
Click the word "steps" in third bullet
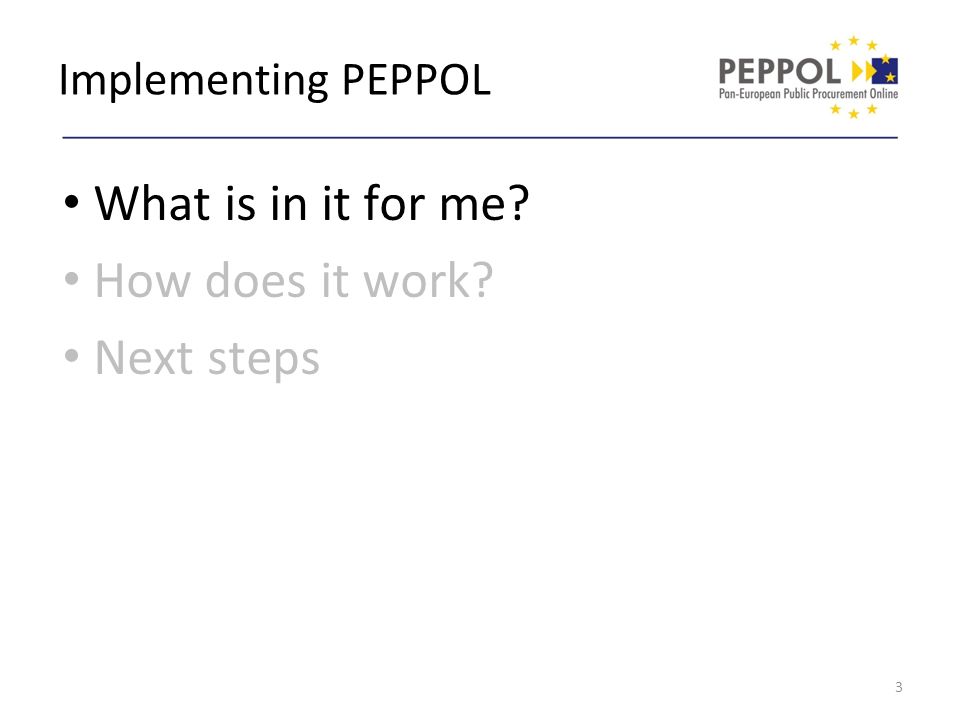coord(264,361)
